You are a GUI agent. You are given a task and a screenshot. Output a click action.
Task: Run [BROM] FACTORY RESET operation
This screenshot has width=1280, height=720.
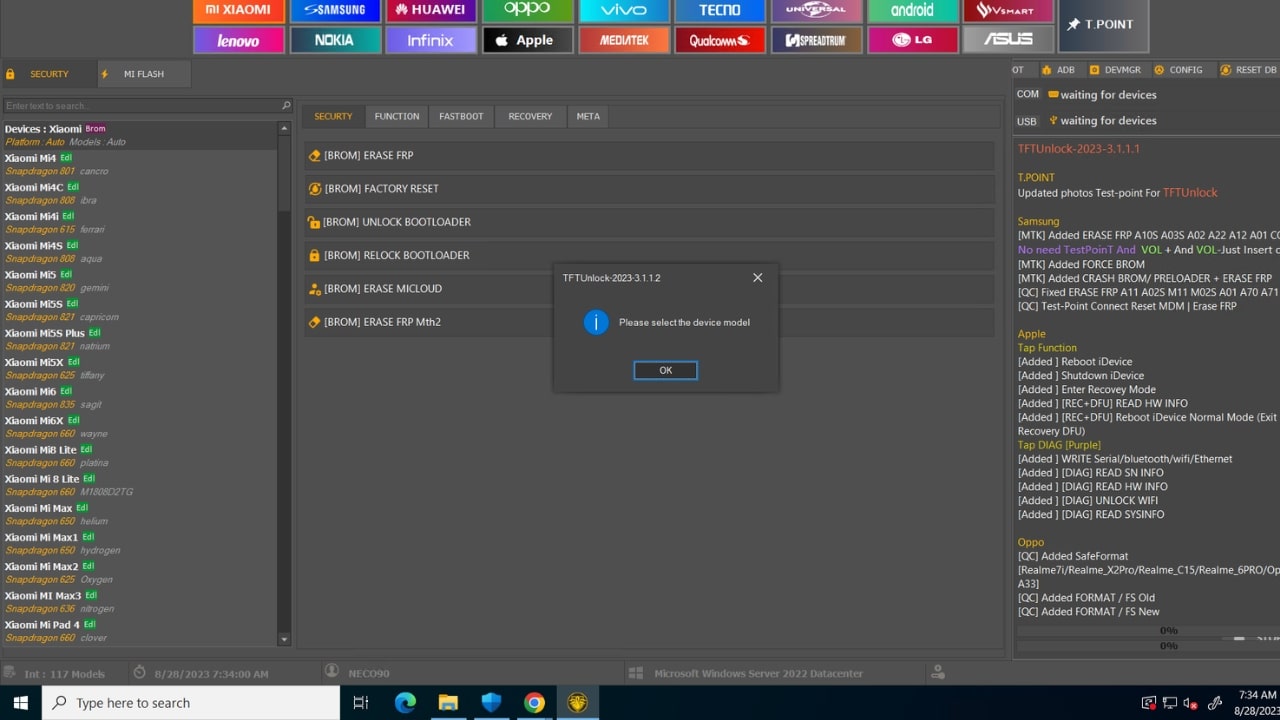(x=649, y=188)
